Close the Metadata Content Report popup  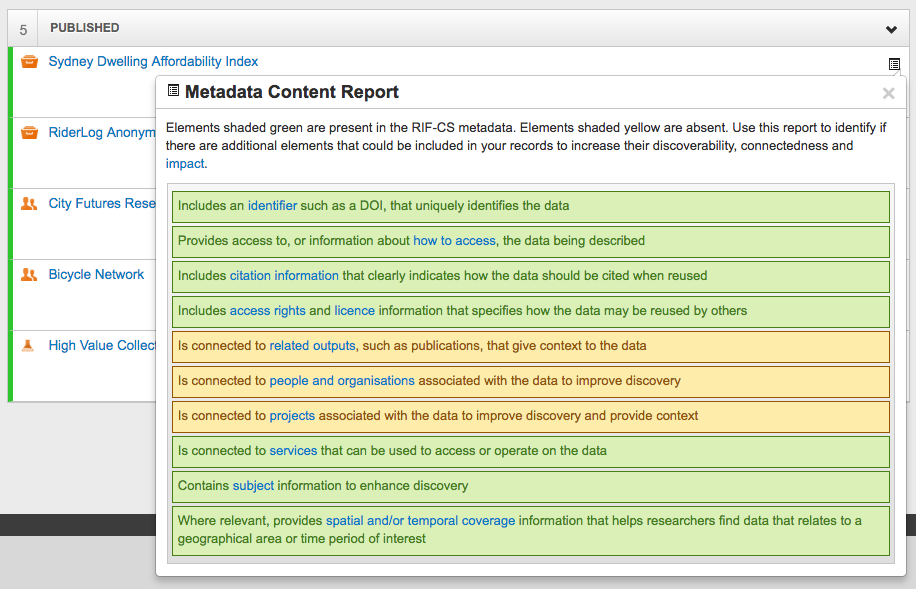888,93
